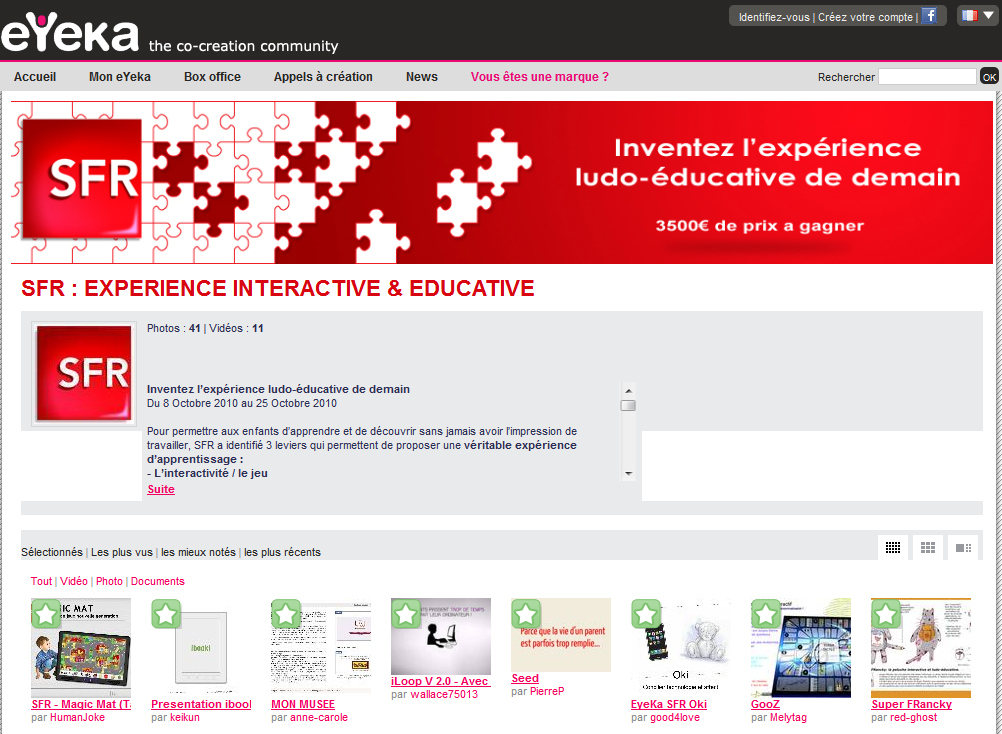Image resolution: width=1002 pixels, height=734 pixels.
Task: Click the eYeka logo
Action: 70,32
